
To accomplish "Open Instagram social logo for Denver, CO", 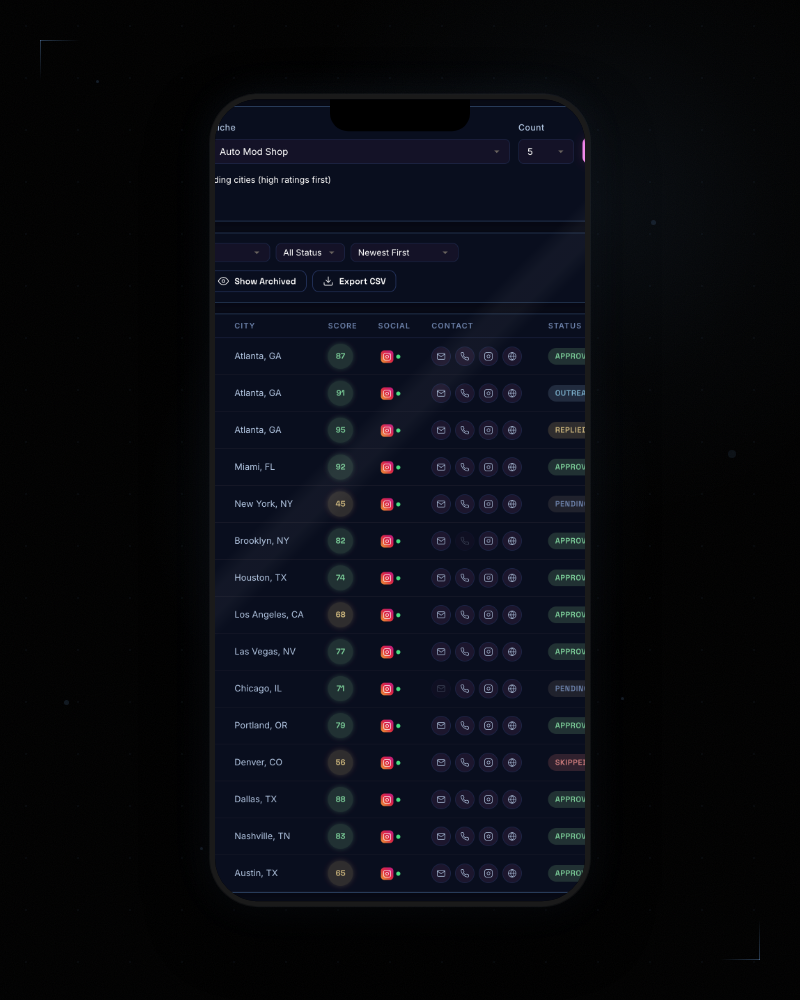I will (x=387, y=763).
